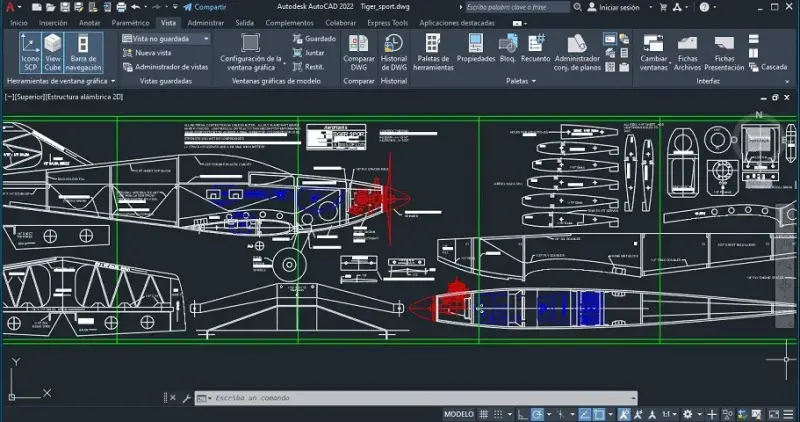Switch to the Inserción ribbon tab
This screenshot has width=800, height=422.
pos(53,23)
